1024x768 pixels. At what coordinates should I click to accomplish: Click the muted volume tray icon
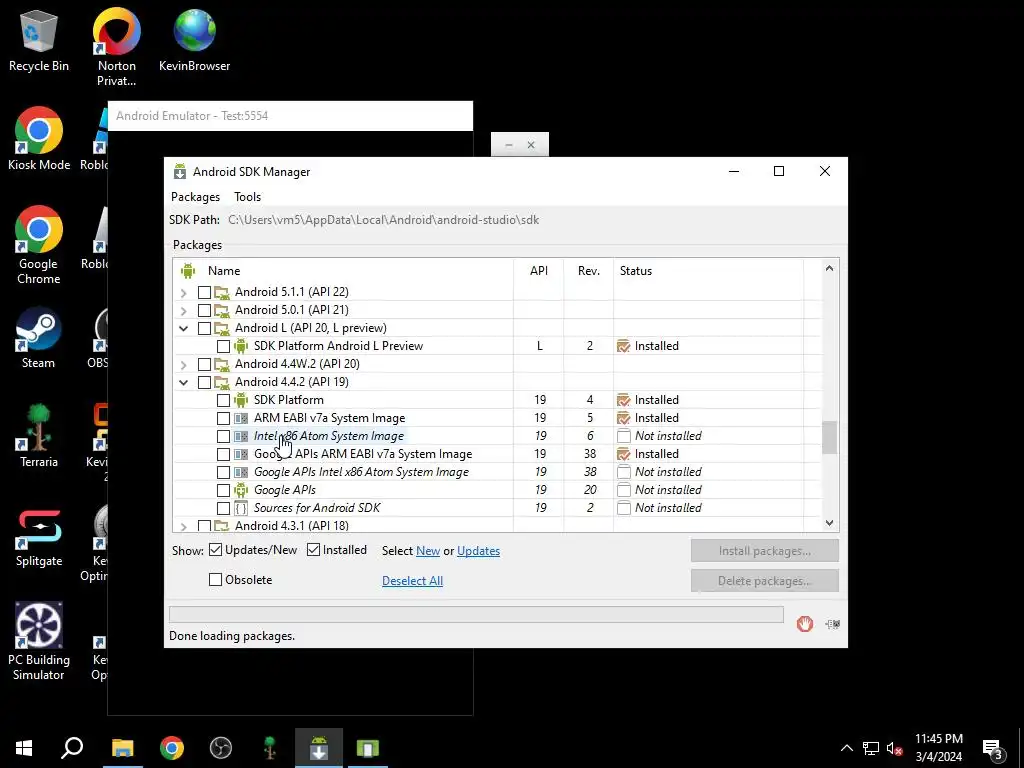(x=894, y=748)
